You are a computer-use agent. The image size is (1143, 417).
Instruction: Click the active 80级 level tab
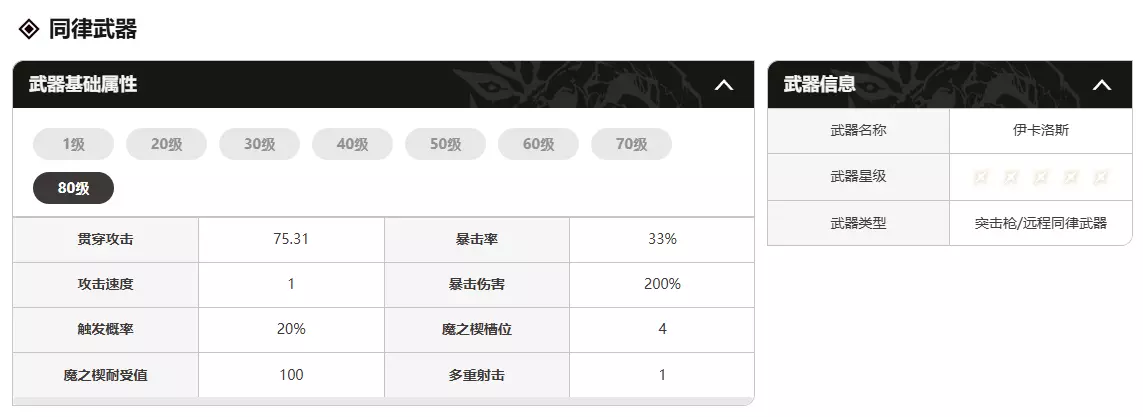point(73,188)
